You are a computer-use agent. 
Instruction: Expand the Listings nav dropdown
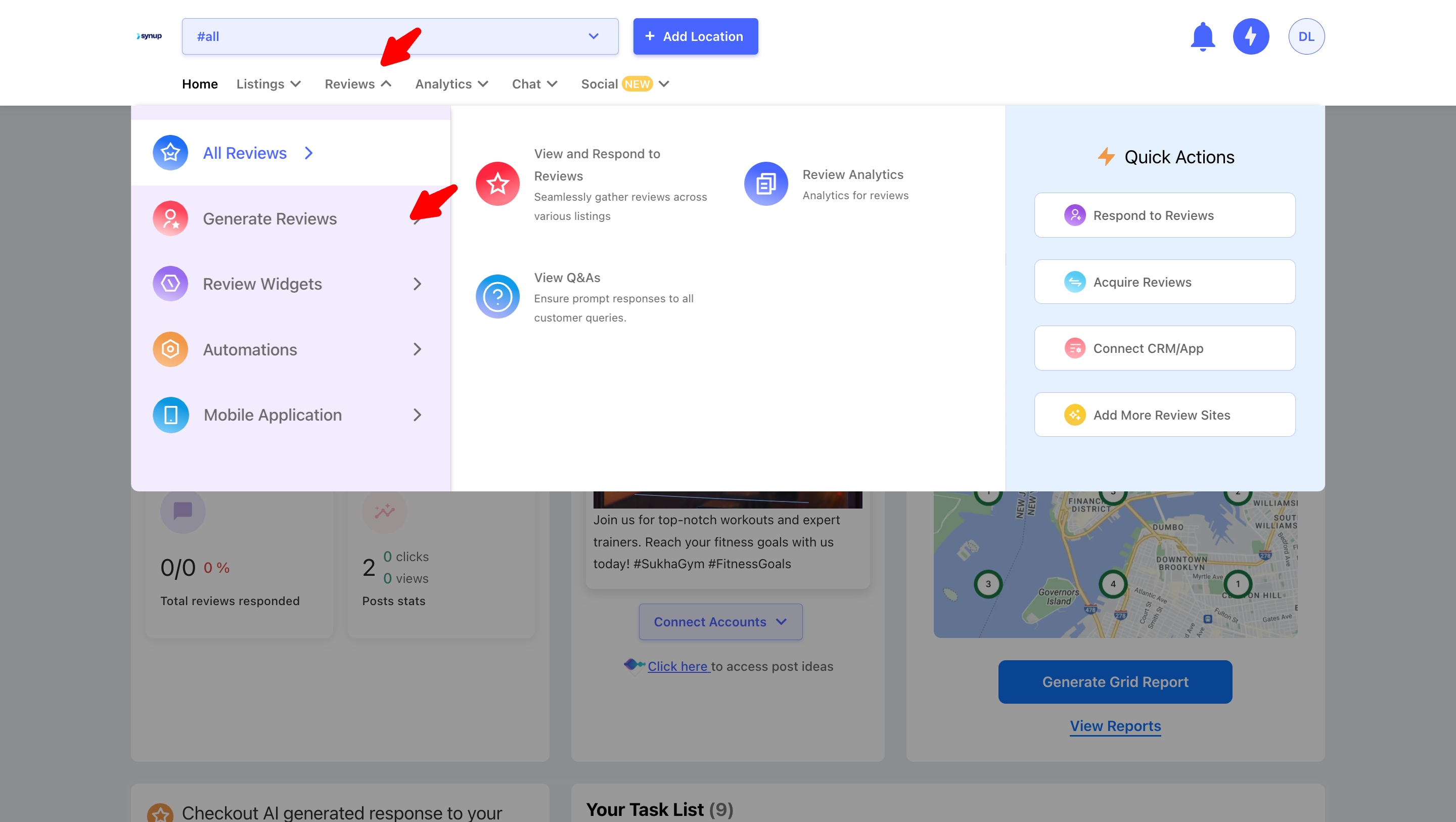268,84
